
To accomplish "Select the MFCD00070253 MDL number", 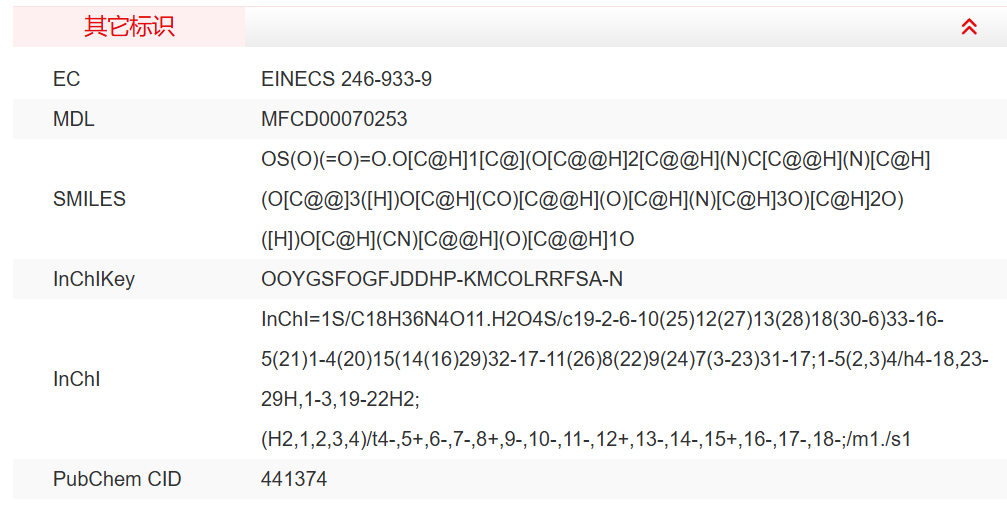I will (334, 119).
